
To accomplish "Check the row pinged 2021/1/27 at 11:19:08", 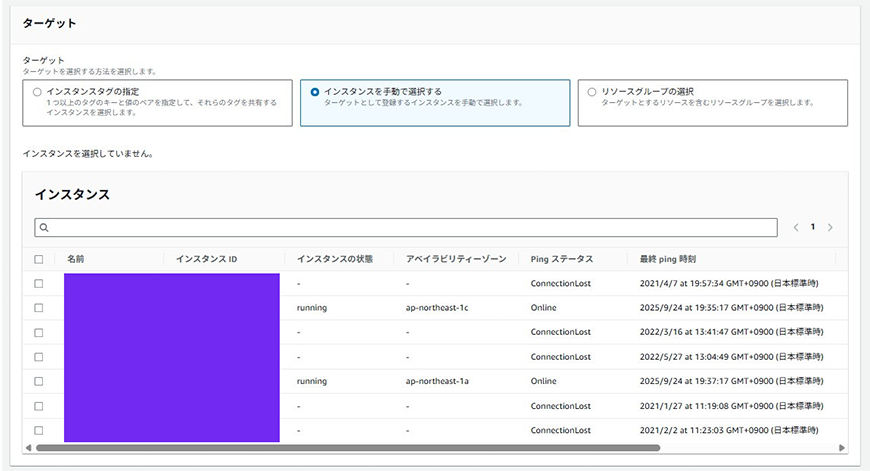I will [x=38, y=406].
